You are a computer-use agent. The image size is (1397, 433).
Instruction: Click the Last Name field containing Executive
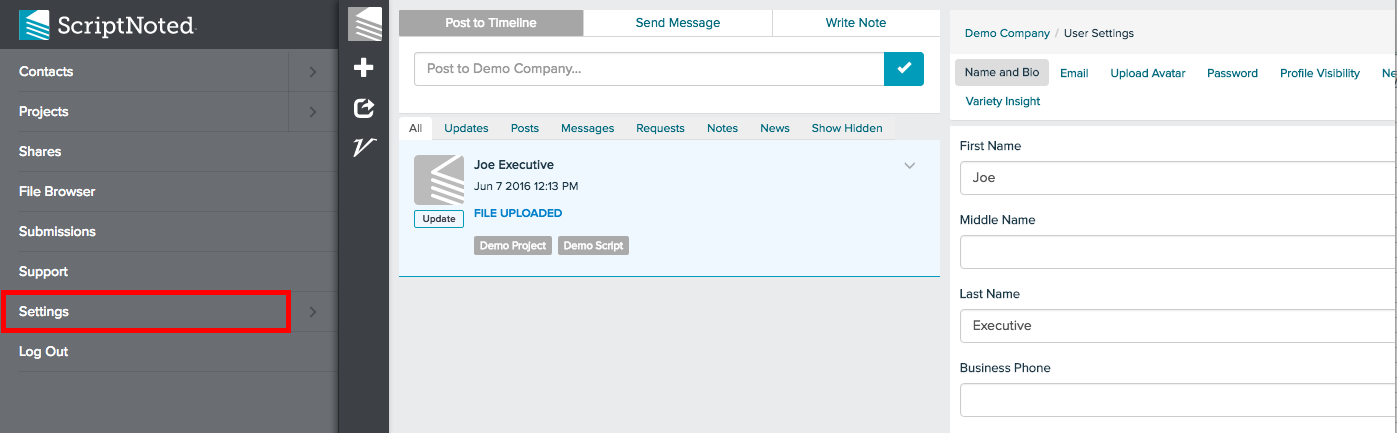point(1178,326)
